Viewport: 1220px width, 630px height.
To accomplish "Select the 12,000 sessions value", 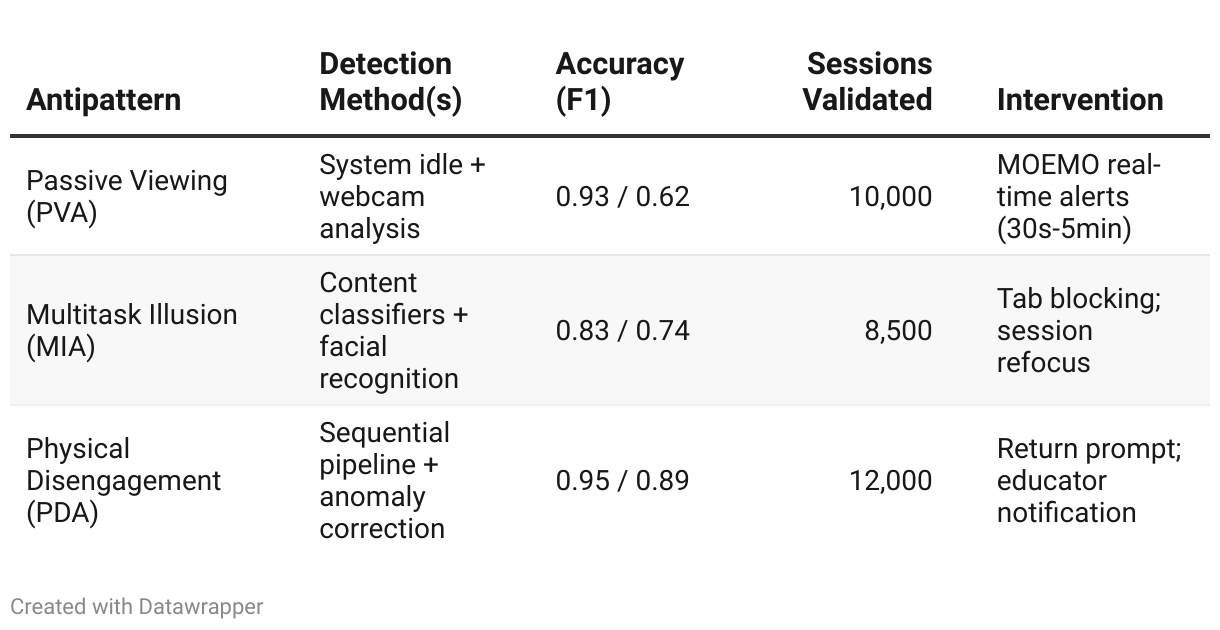I will 890,480.
